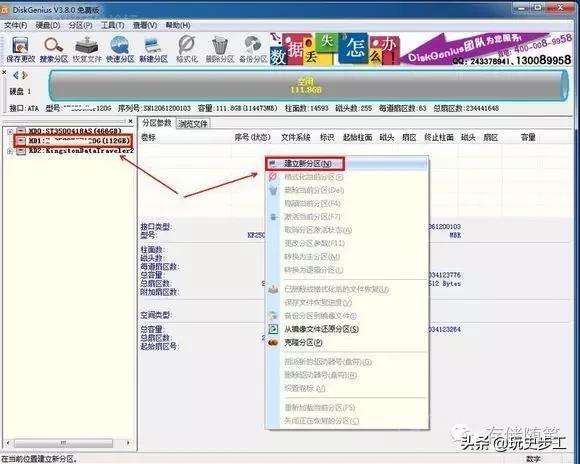Choose 克隆分区(P) from context menu
580x464 pixels.
(x=347, y=343)
